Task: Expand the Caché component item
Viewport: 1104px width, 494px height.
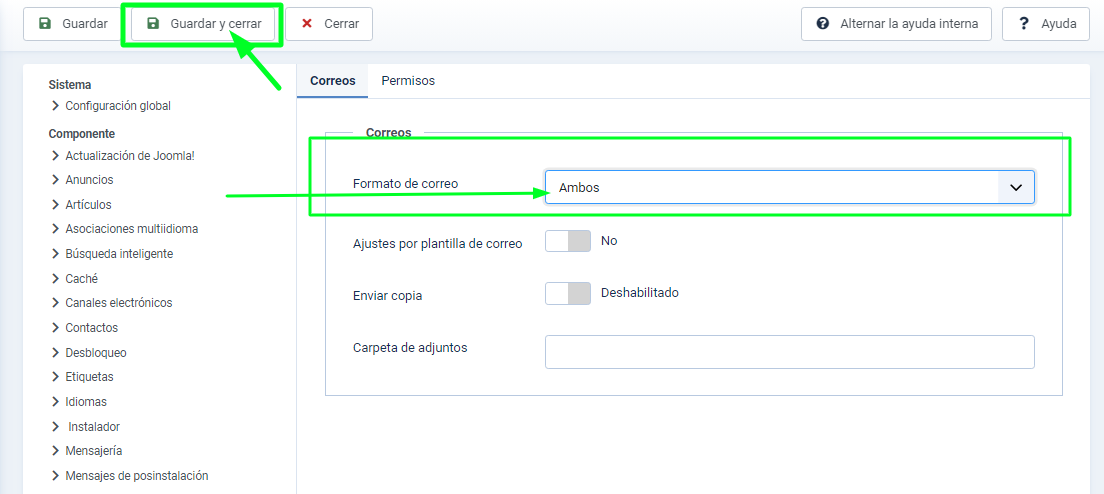Action: pyautogui.click(x=81, y=279)
